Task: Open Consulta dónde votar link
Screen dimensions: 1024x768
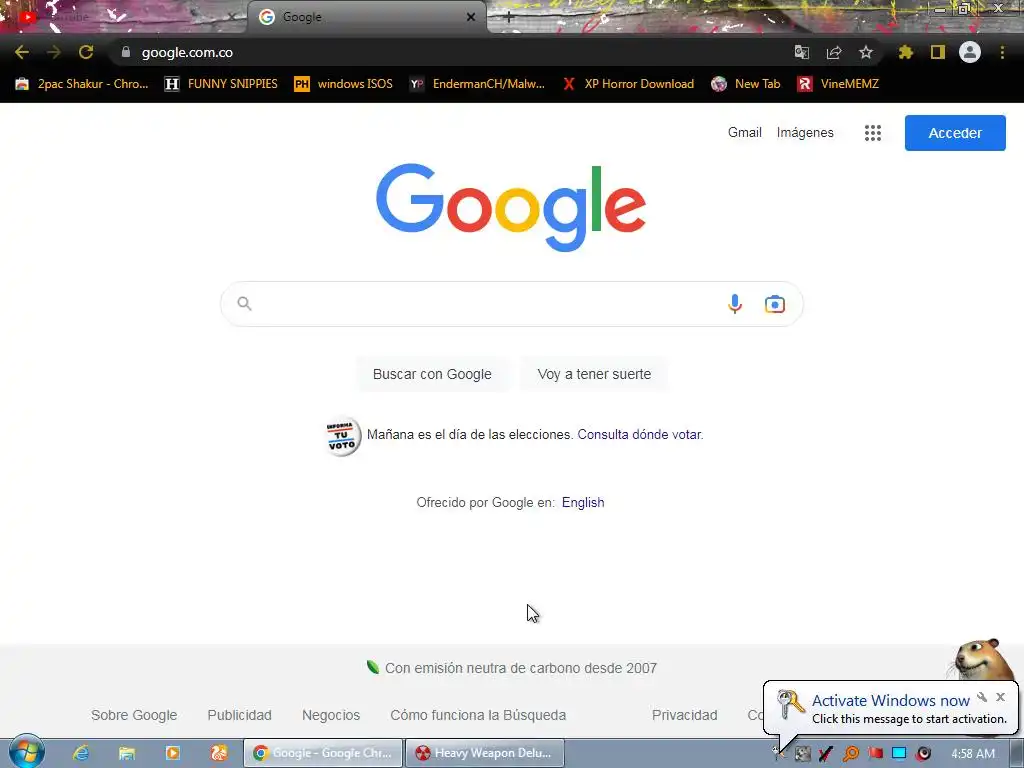Action: 640,434
